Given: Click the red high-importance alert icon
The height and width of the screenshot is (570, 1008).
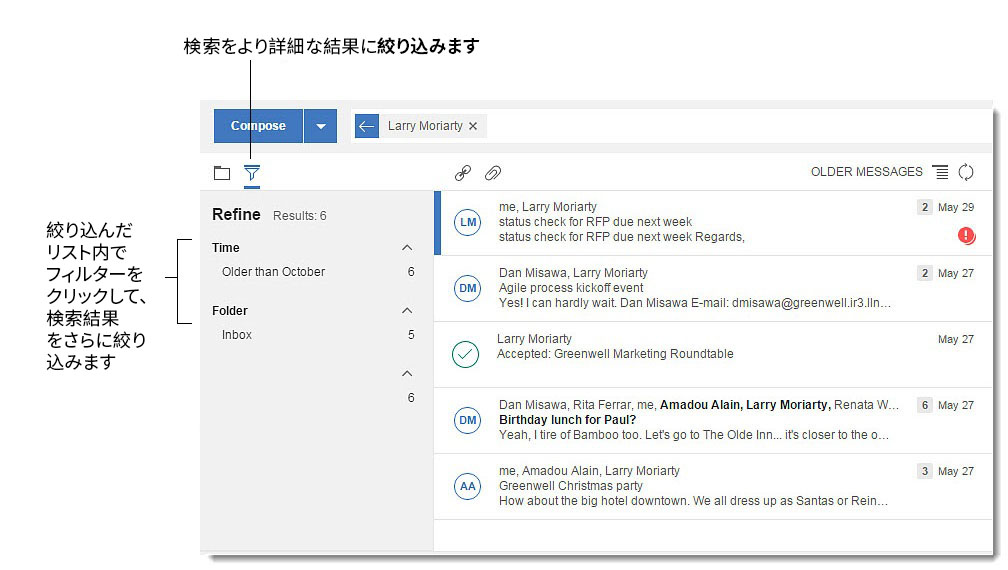Looking at the screenshot, I should tap(966, 236).
